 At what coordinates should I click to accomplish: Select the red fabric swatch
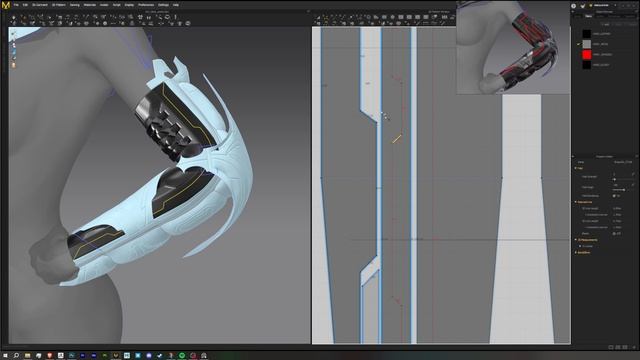click(x=587, y=54)
